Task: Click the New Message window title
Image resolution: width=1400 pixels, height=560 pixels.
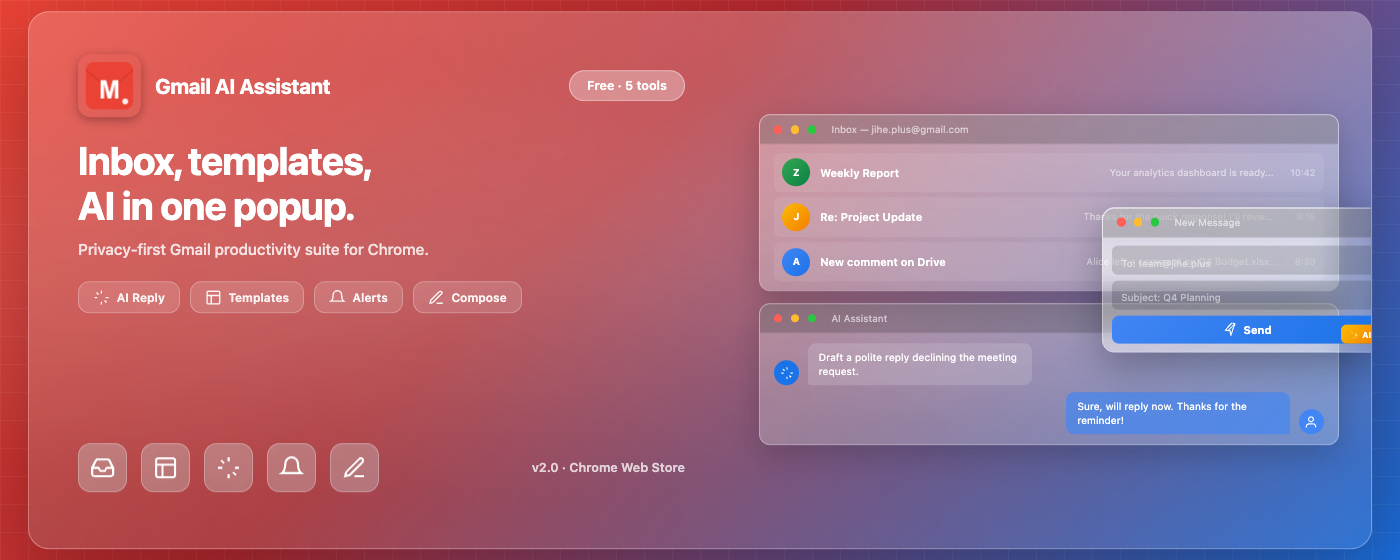Action: click(1207, 222)
